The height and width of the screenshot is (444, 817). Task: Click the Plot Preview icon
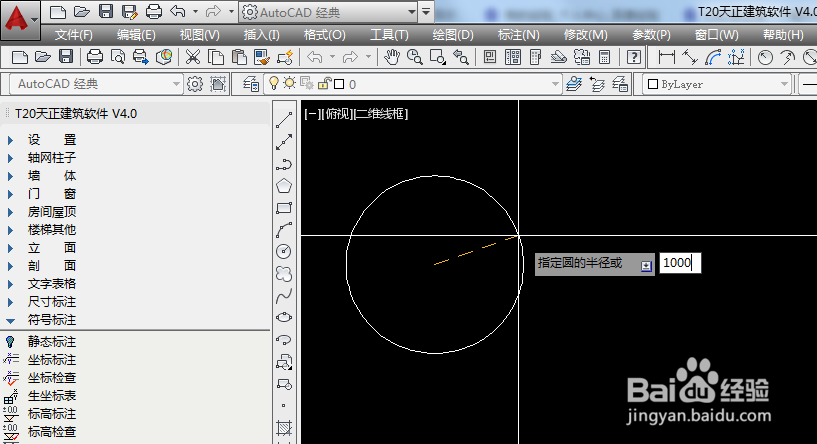118,57
